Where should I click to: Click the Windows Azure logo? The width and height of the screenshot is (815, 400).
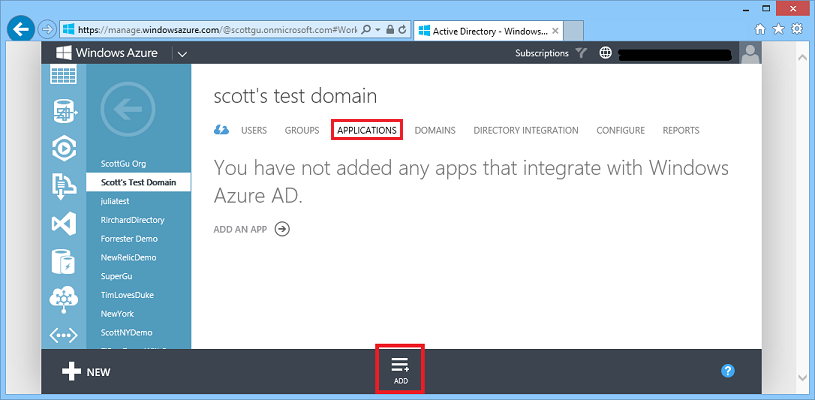[x=107, y=52]
